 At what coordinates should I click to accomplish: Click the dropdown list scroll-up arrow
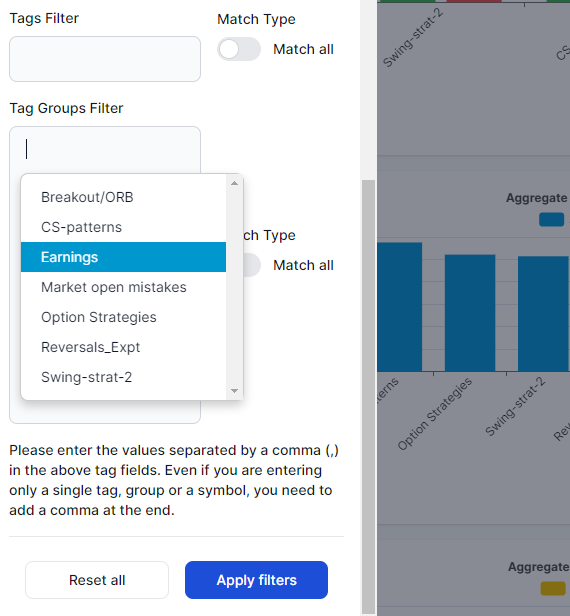pos(235,183)
